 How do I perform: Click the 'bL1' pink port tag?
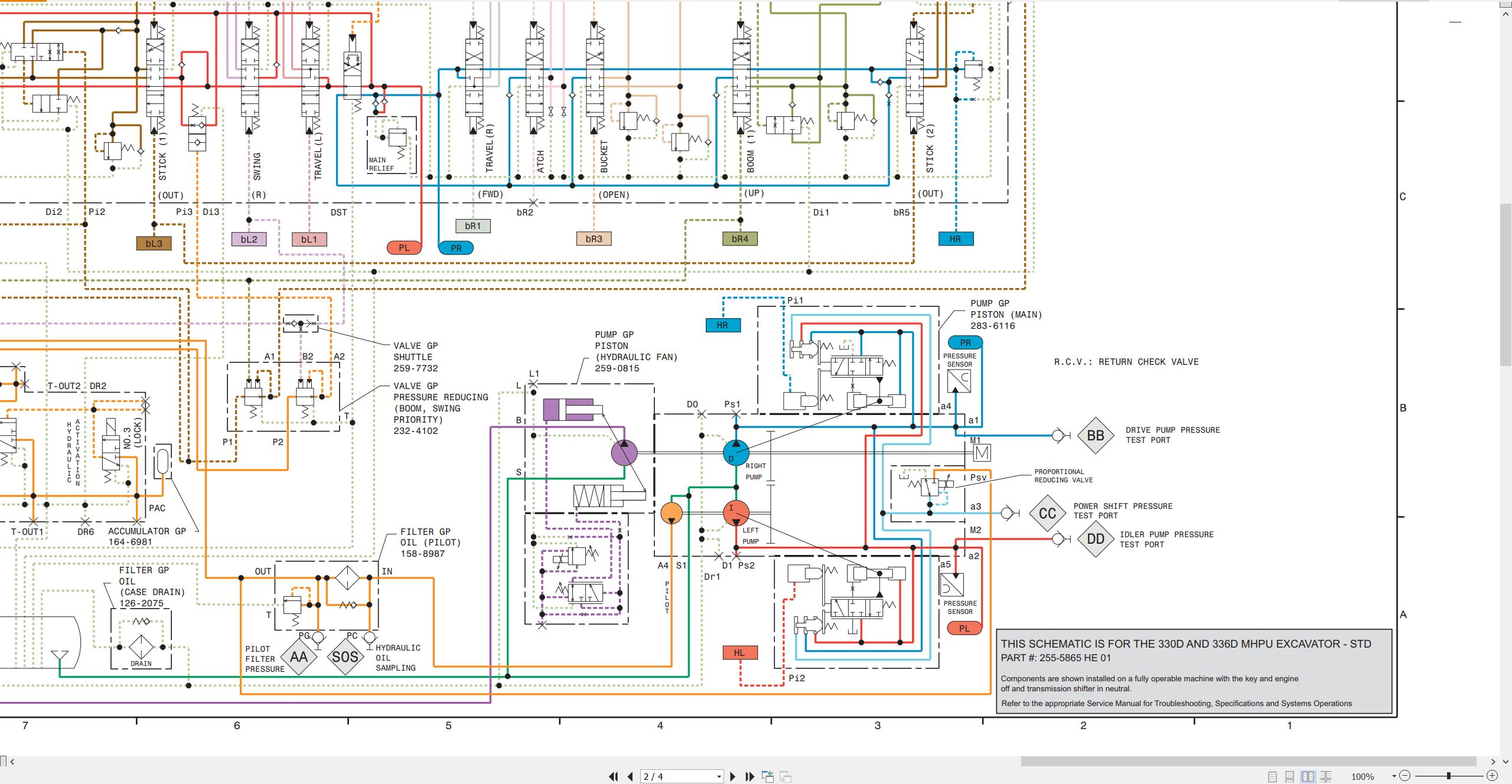(309, 239)
